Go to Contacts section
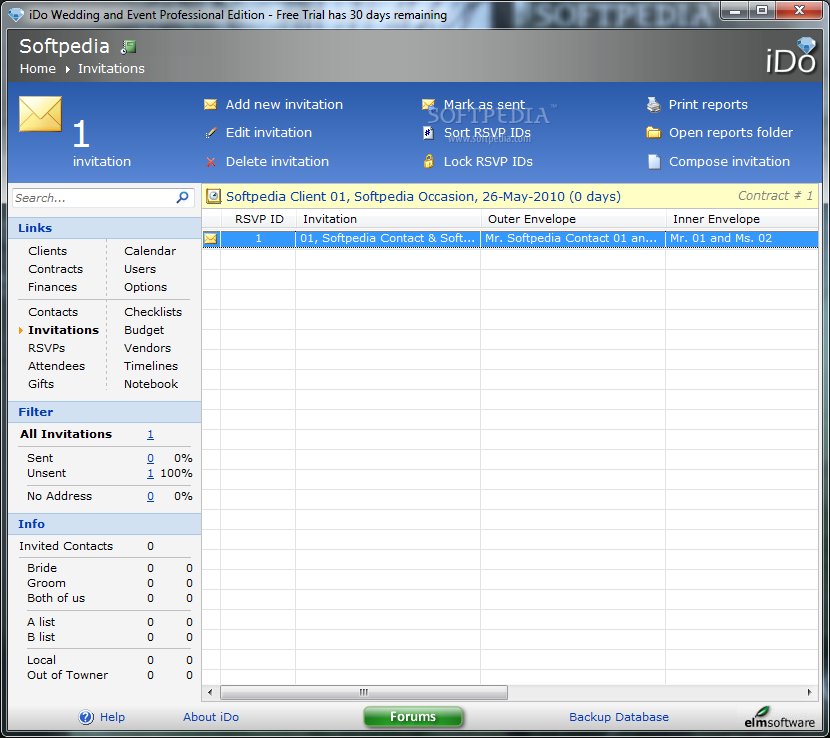 coord(53,312)
